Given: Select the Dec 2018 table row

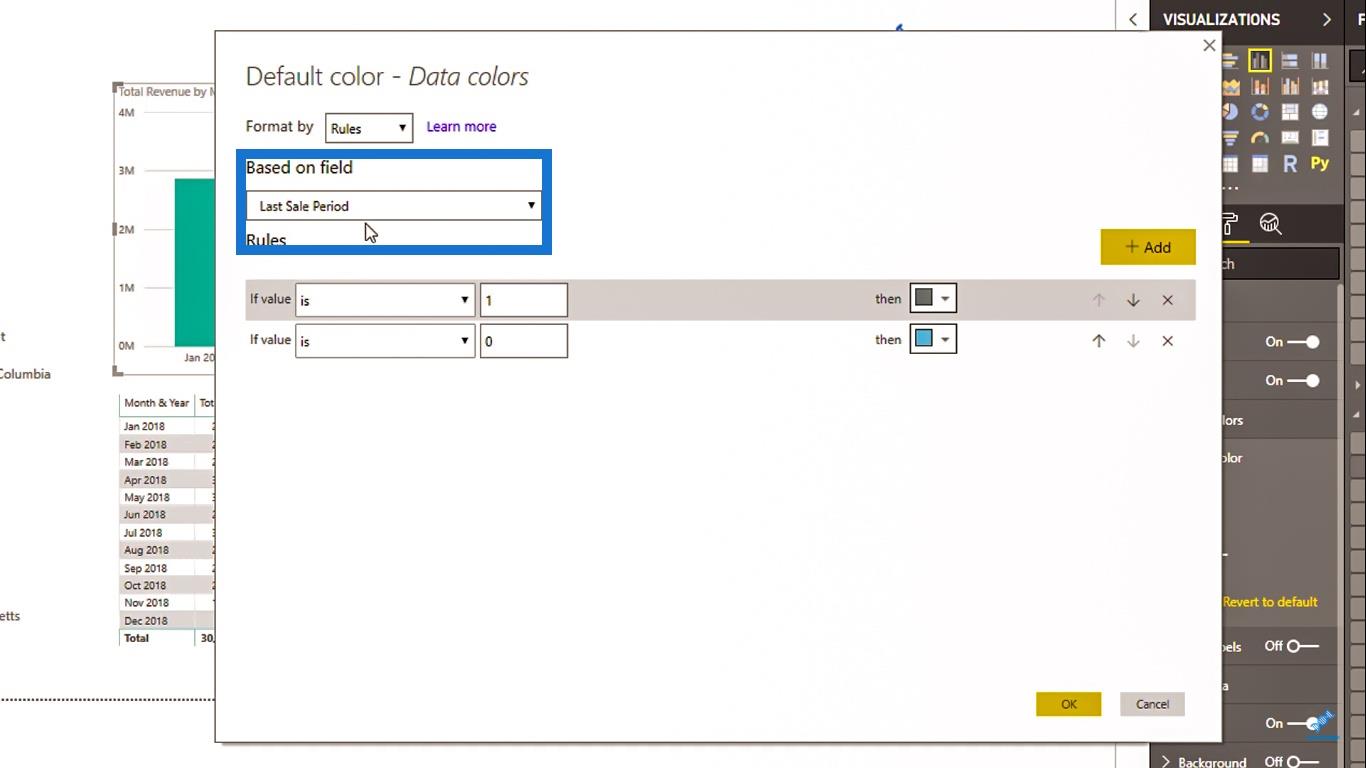Looking at the screenshot, I should (166, 621).
